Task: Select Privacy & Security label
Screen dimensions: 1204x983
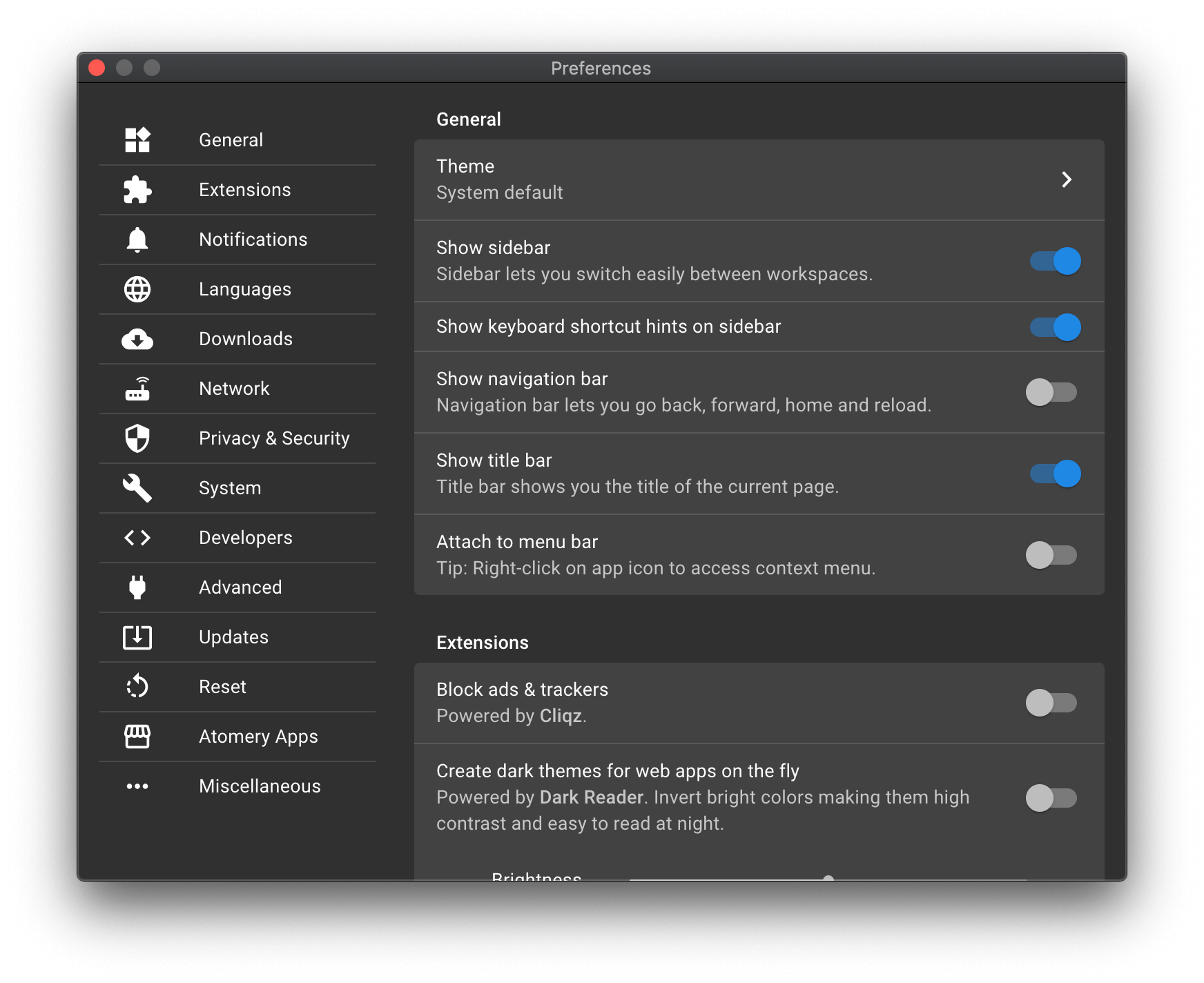Action: [274, 438]
